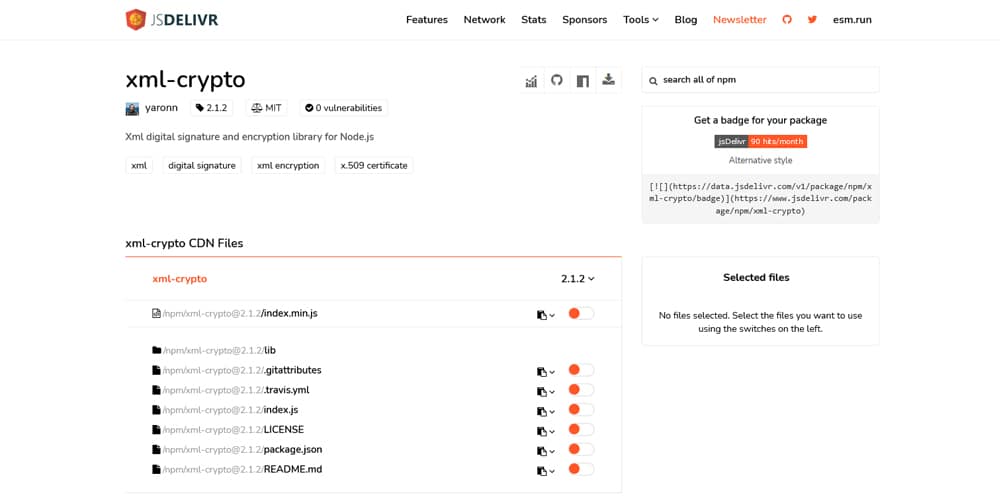The width and height of the screenshot is (1000, 500).
Task: Click the yaronn author avatar
Action: pyautogui.click(x=132, y=108)
